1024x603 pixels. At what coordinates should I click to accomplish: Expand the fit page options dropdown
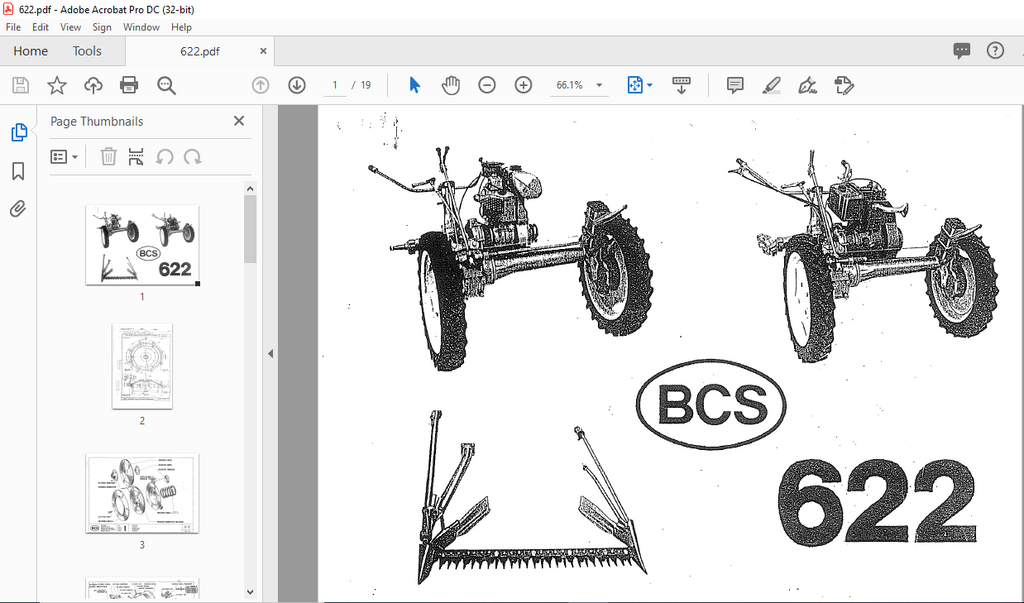pyautogui.click(x=650, y=86)
